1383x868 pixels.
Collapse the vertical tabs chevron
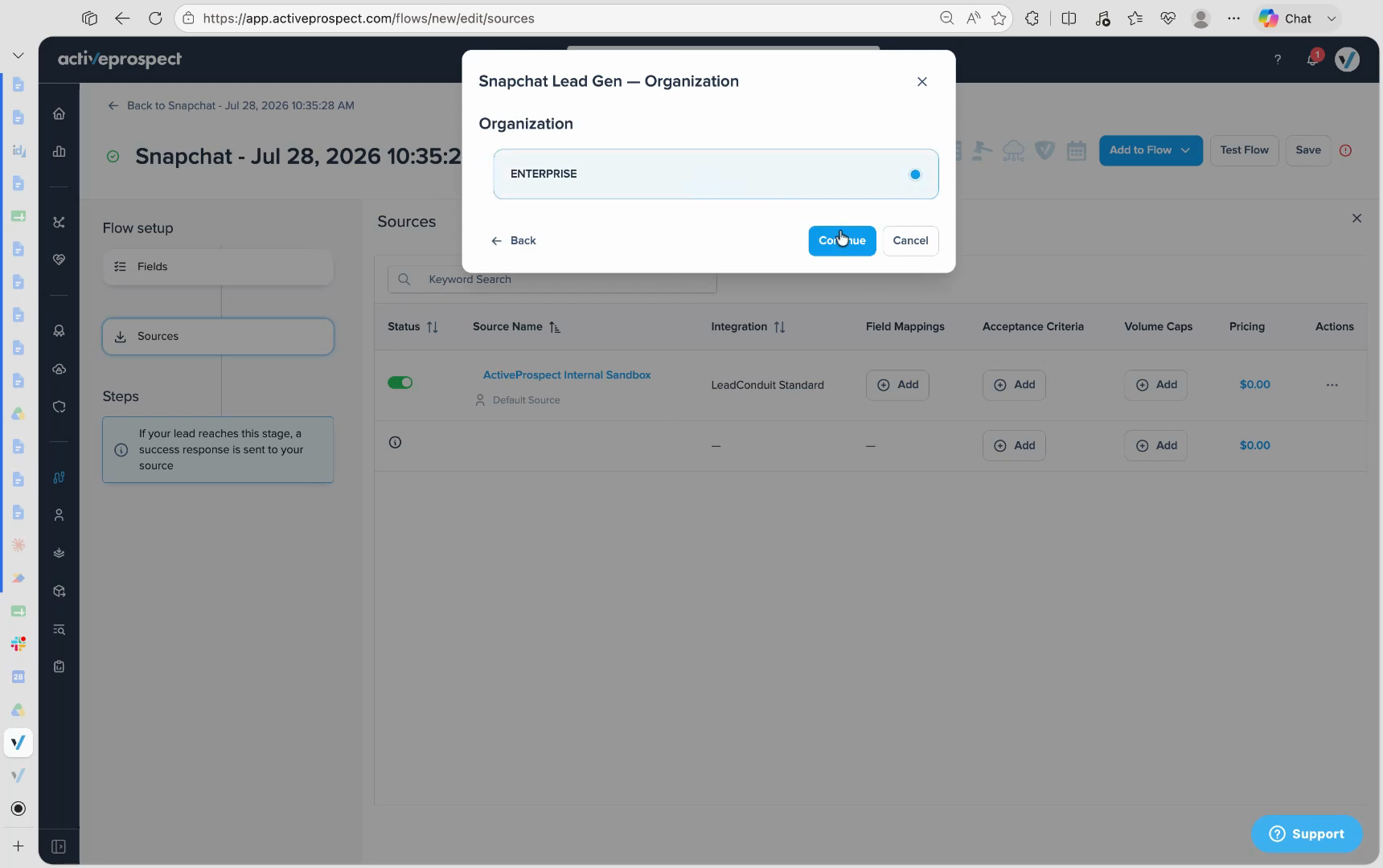18,55
